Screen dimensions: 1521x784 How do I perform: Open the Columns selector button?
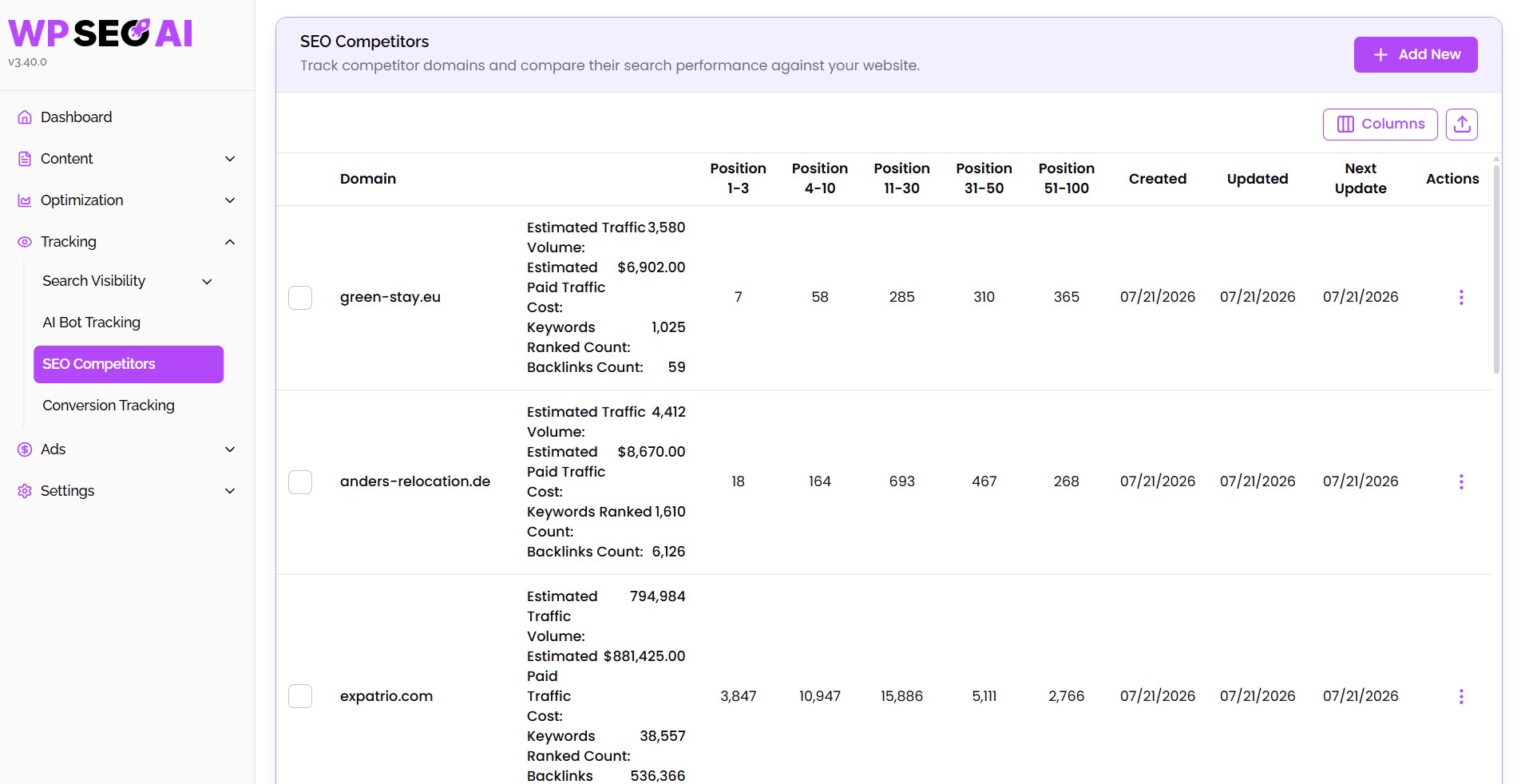point(1380,124)
